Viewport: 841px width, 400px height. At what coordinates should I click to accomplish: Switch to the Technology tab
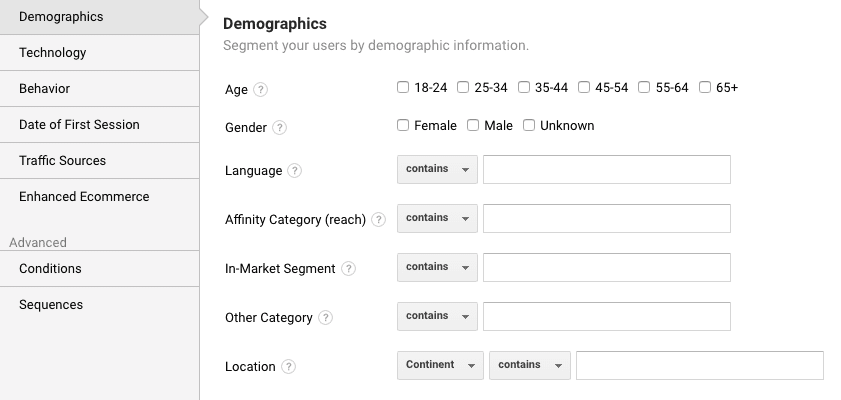pyautogui.click(x=53, y=53)
